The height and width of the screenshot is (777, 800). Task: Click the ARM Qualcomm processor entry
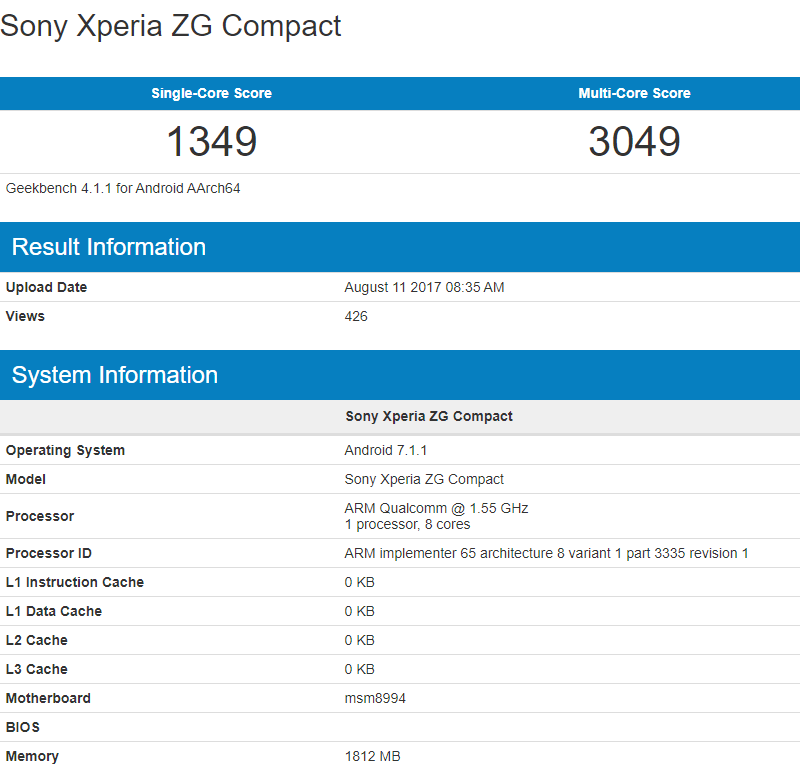[x=430, y=508]
